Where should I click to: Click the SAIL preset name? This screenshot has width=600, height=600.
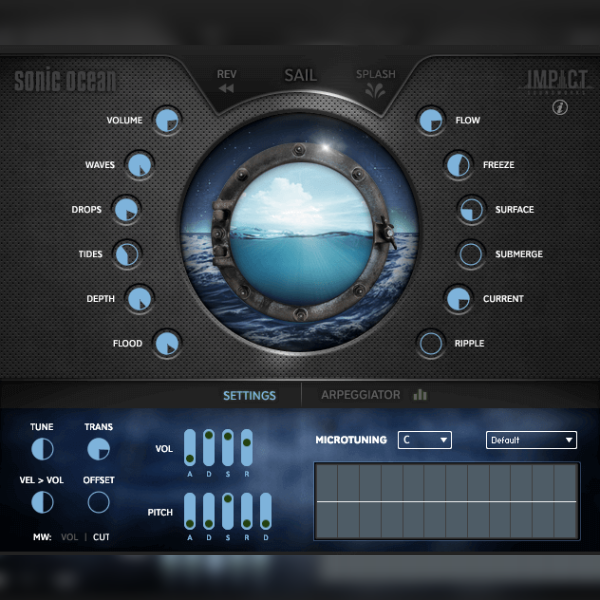pos(300,75)
